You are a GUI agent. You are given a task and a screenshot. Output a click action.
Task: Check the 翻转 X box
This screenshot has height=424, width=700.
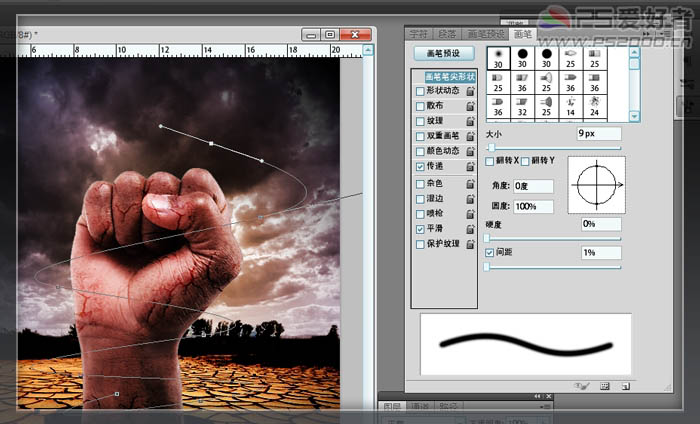pyautogui.click(x=490, y=161)
